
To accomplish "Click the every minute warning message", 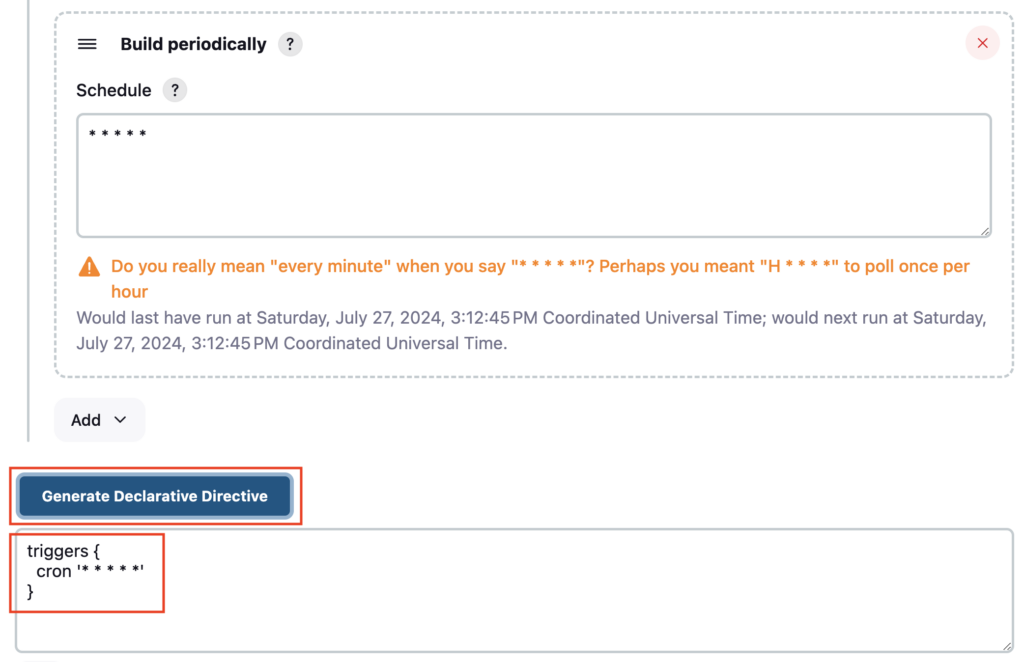I will (540, 279).
